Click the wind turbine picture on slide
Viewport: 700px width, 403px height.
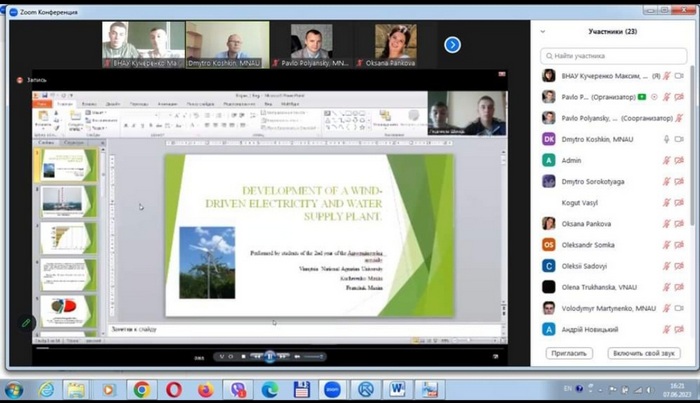click(207, 262)
